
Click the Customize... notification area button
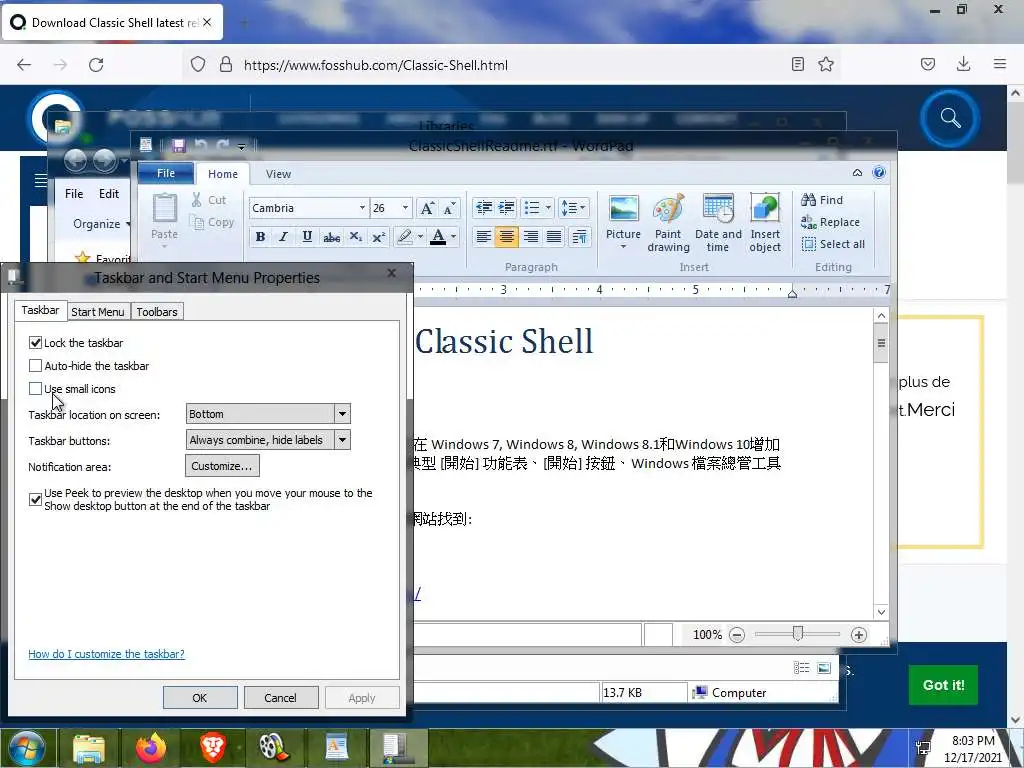(222, 466)
